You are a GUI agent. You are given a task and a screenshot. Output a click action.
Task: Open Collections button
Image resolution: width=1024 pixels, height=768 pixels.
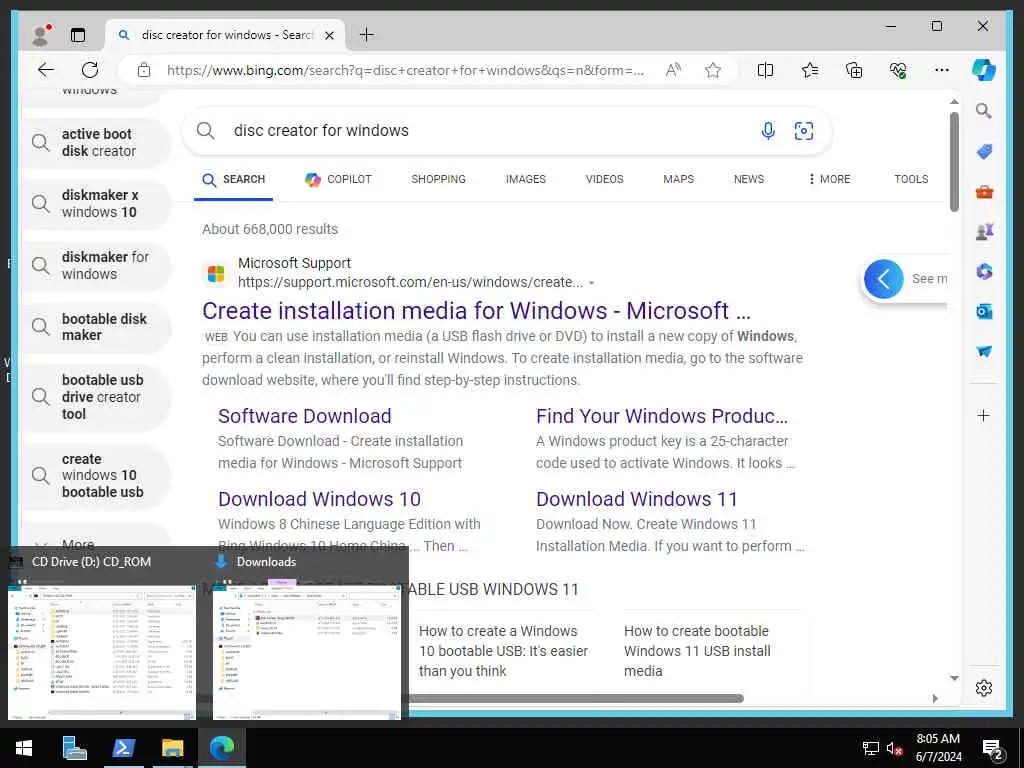point(854,70)
